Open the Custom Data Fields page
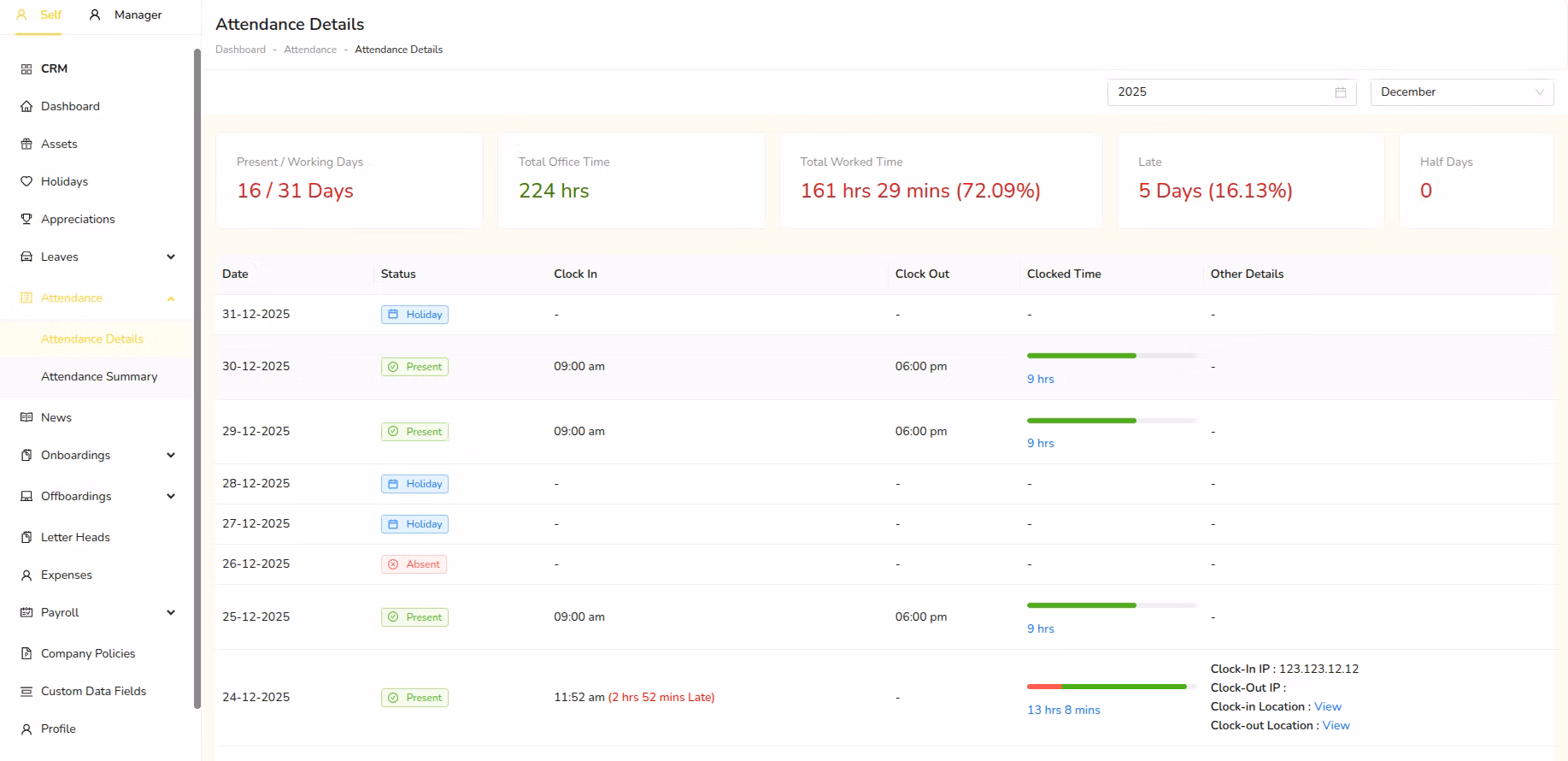Viewport: 1568px width, 761px height. (93, 692)
